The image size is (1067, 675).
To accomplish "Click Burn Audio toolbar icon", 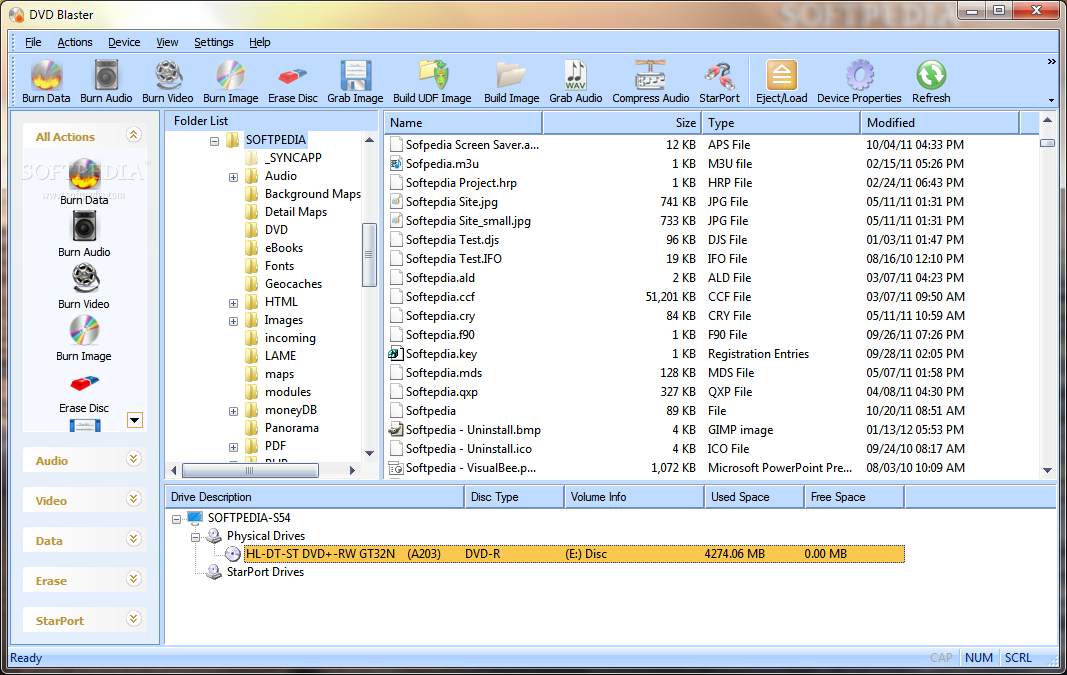I will coord(106,82).
